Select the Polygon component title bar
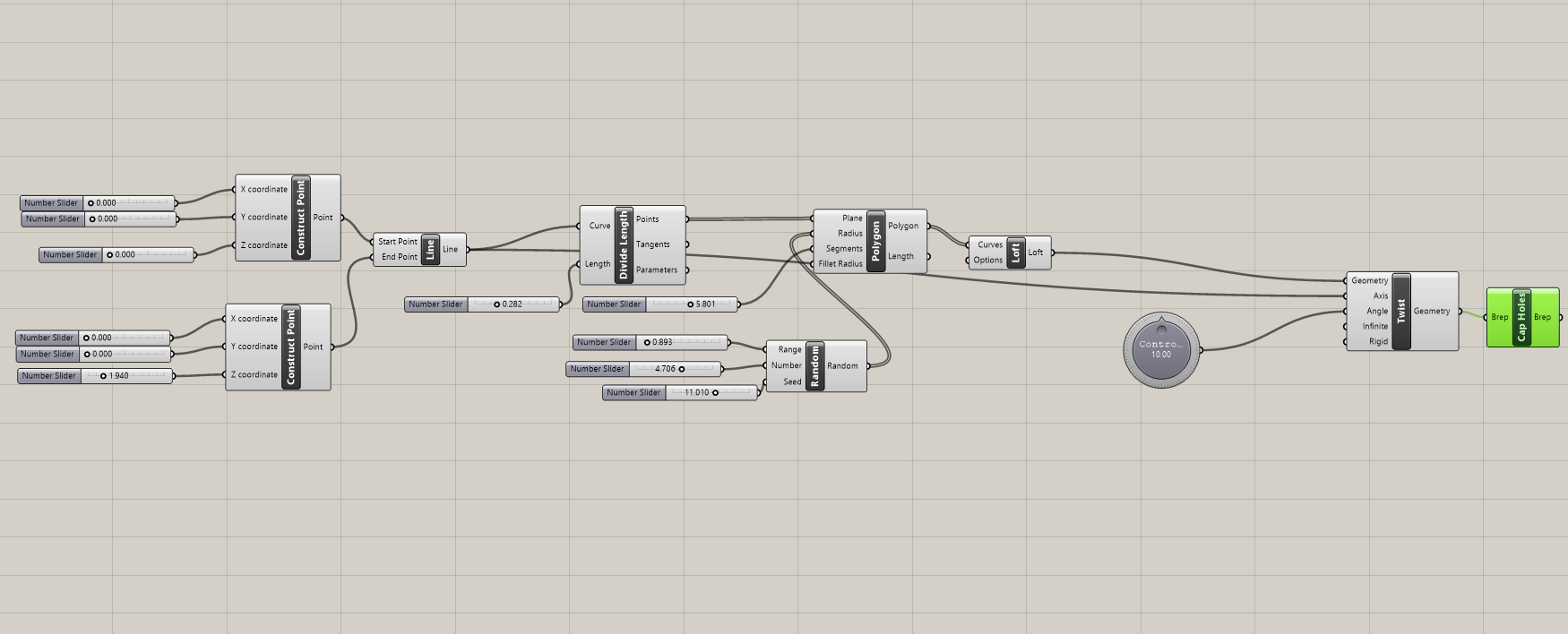The width and height of the screenshot is (1568, 634). 875,242
